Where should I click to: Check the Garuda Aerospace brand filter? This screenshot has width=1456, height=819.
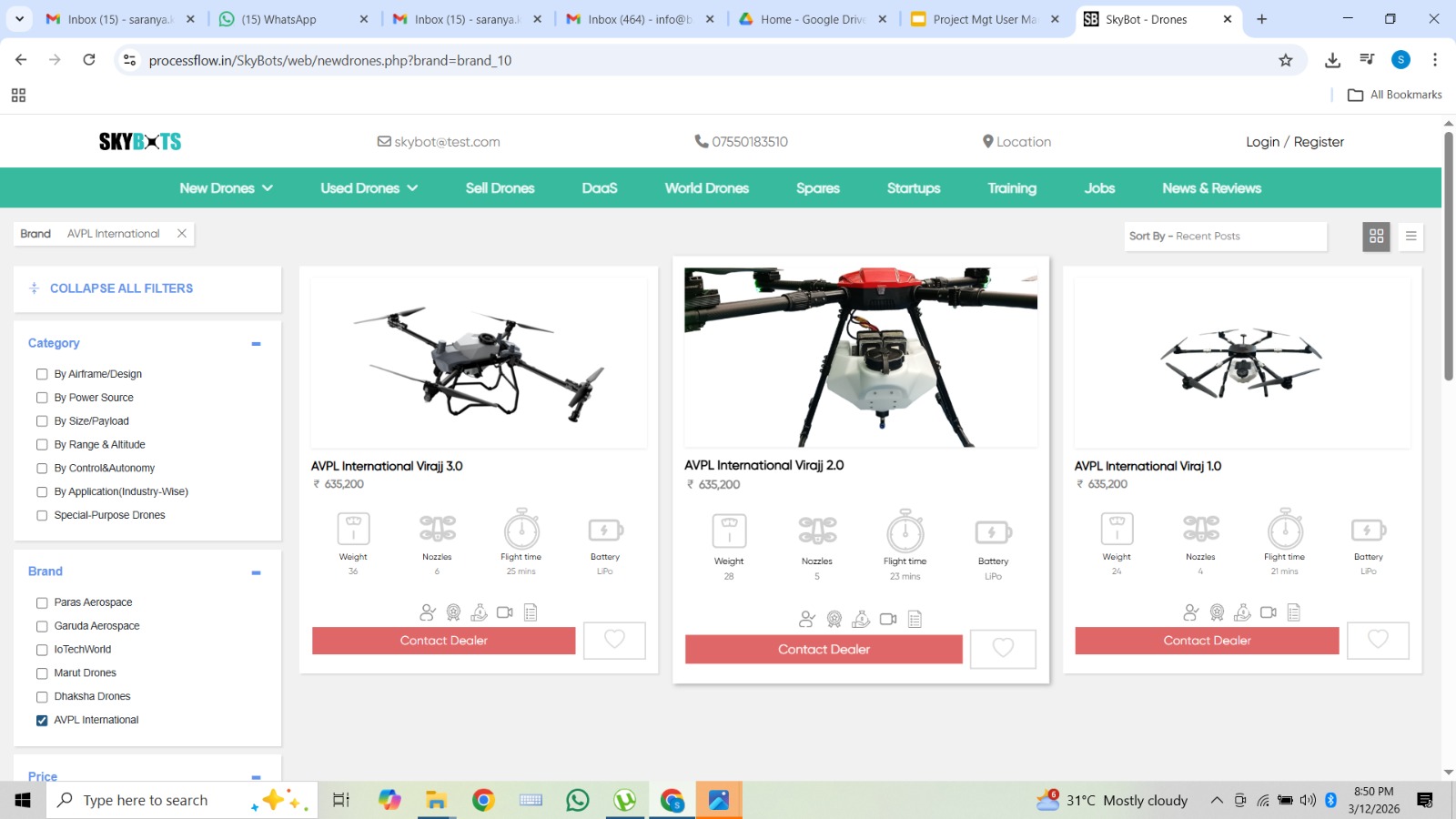42,627
